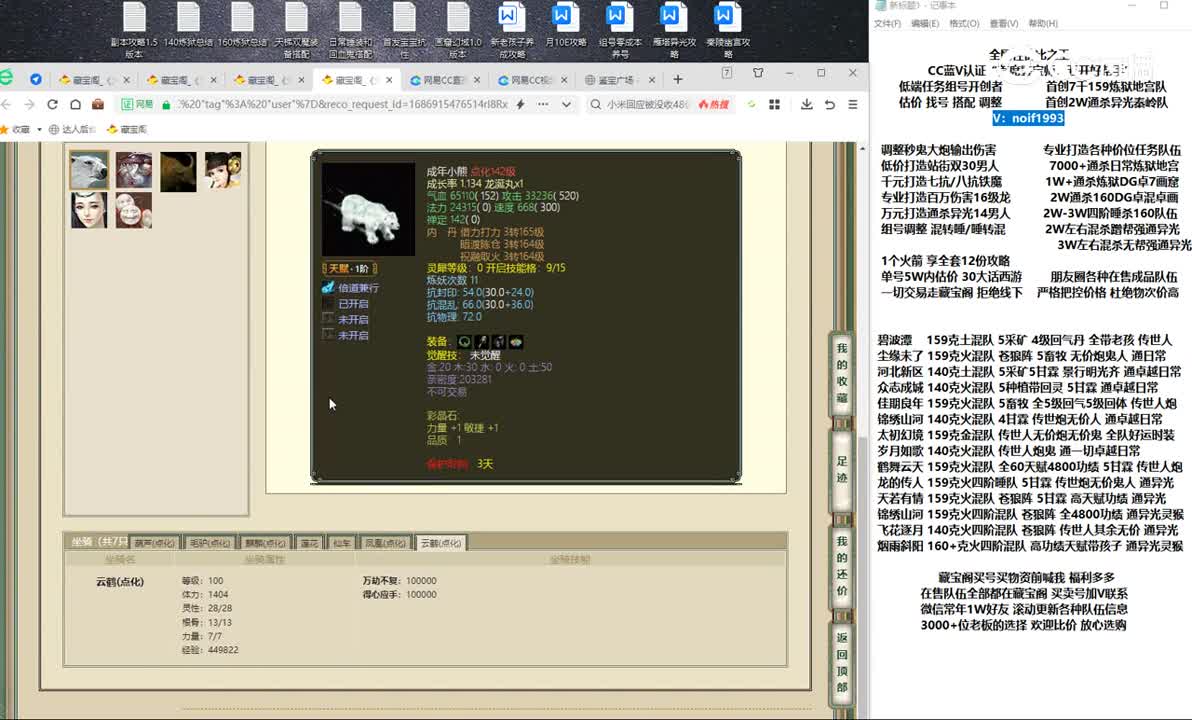Click the 足迹 side button
The width and height of the screenshot is (1192, 720).
click(842, 469)
